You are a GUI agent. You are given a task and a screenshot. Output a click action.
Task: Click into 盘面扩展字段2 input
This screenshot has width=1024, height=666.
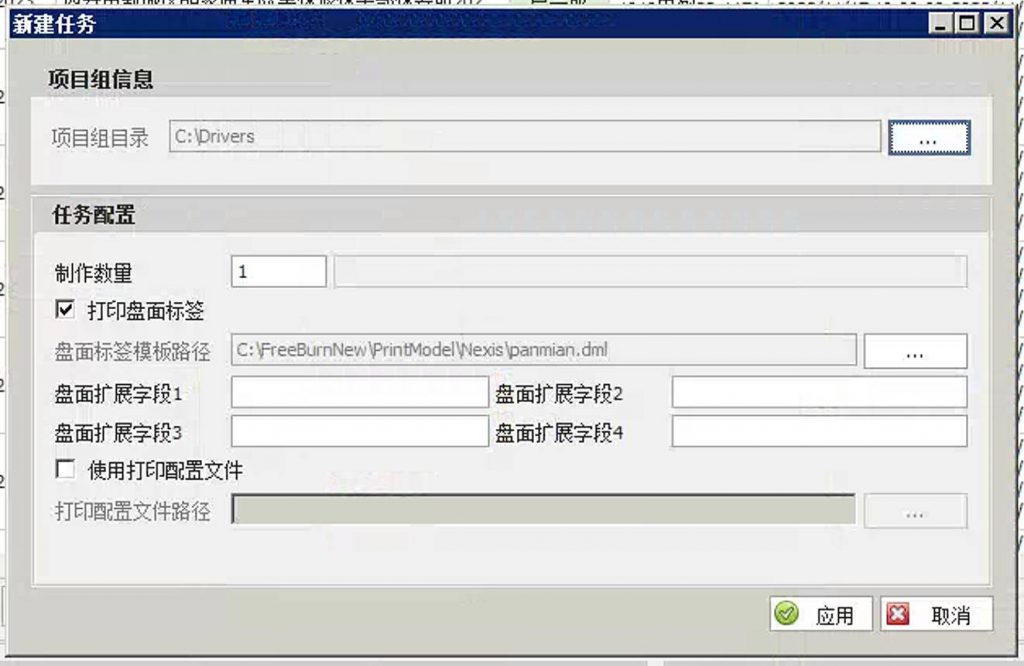point(820,392)
